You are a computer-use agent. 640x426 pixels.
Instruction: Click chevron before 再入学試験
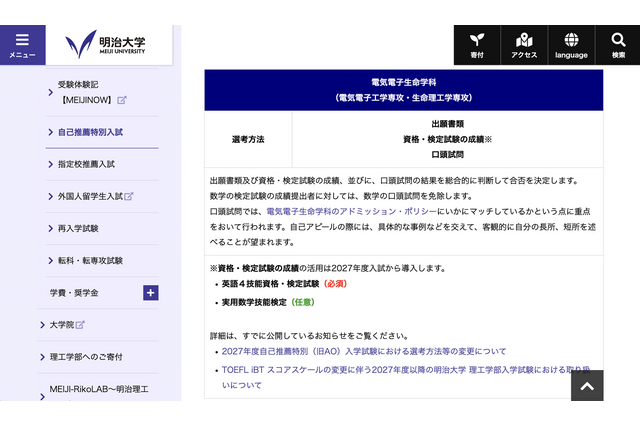point(51,229)
